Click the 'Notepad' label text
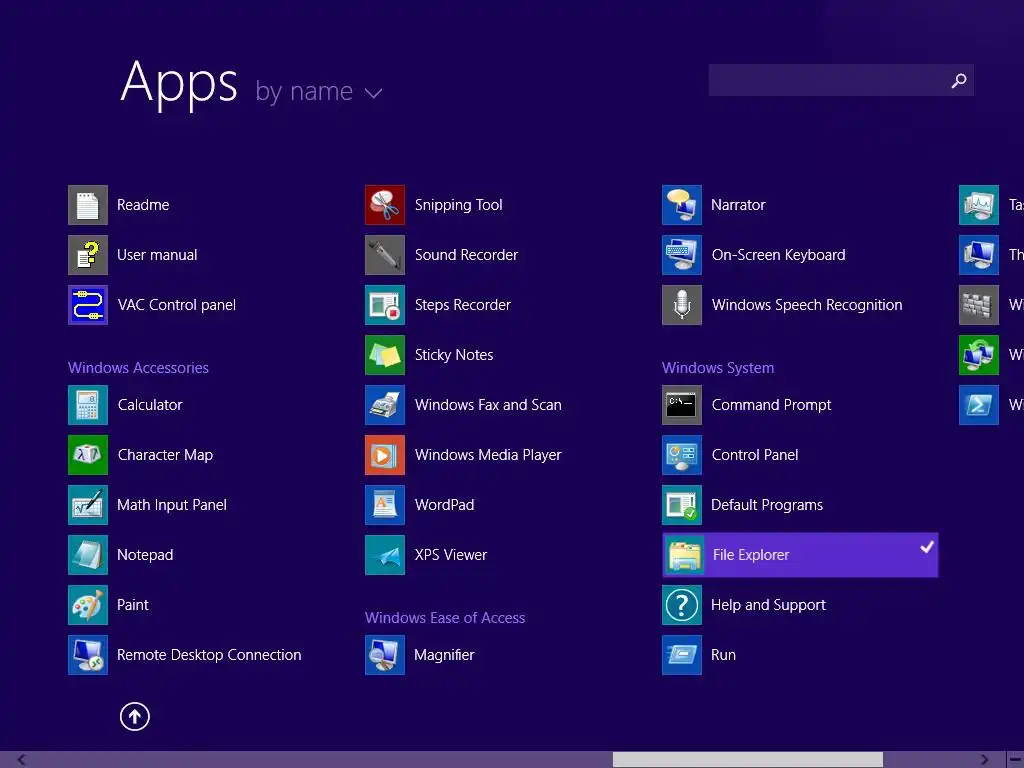1024x768 pixels. [x=145, y=555]
